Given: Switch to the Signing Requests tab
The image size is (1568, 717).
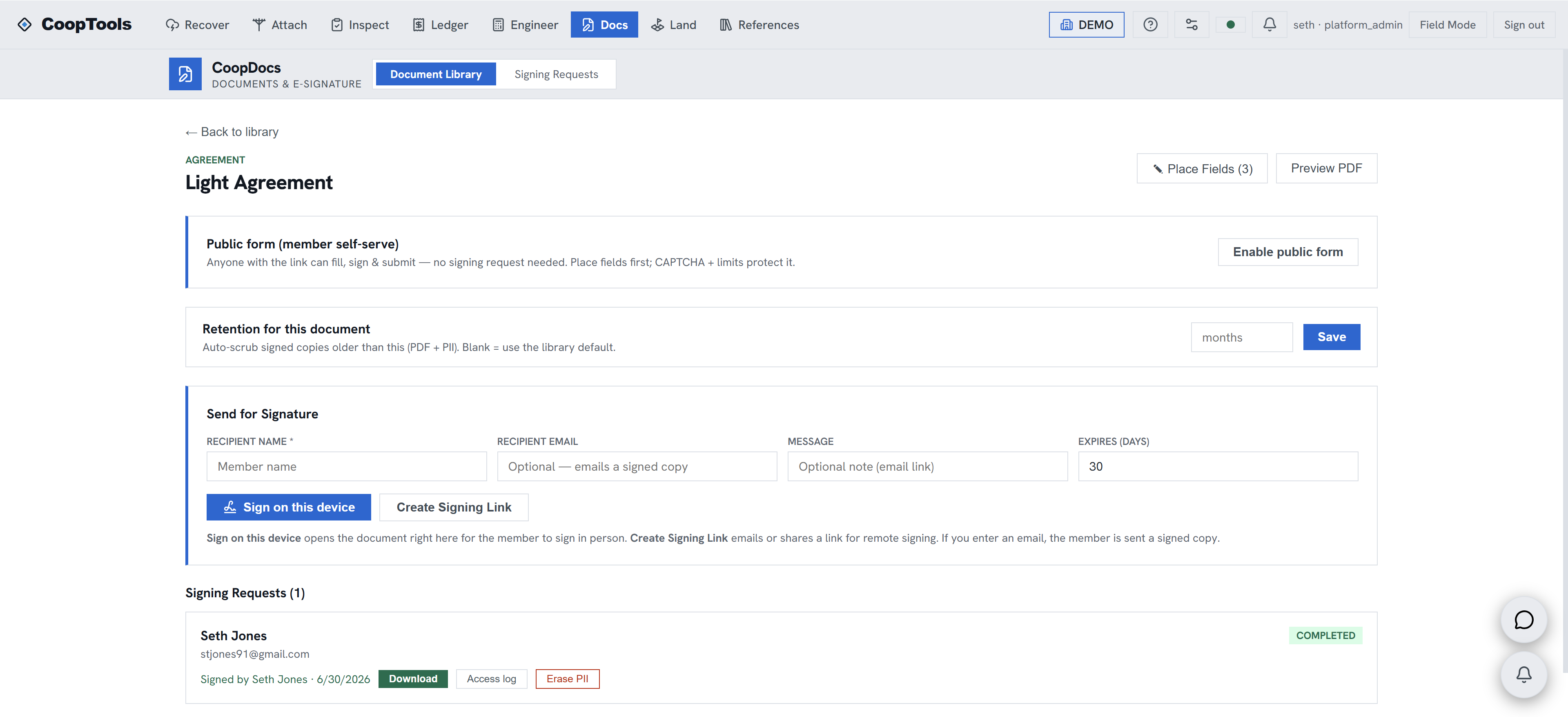Looking at the screenshot, I should (x=556, y=74).
